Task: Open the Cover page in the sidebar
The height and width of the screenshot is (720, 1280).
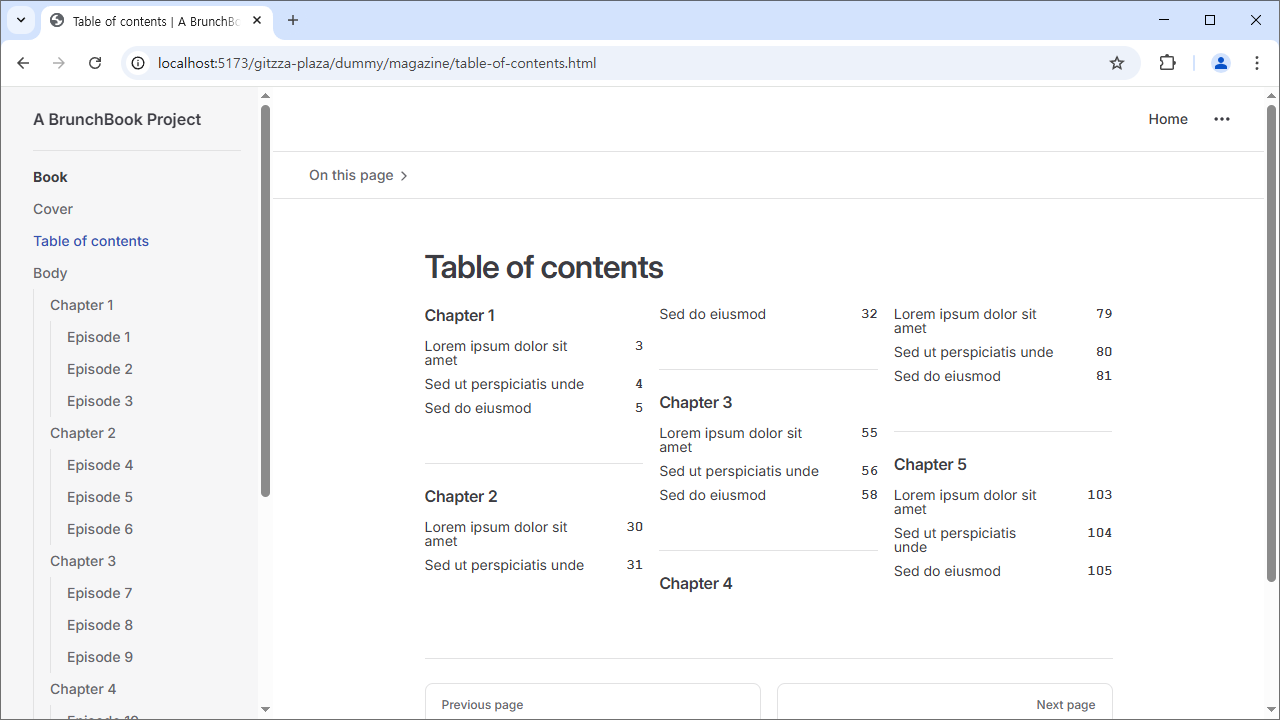Action: click(53, 209)
